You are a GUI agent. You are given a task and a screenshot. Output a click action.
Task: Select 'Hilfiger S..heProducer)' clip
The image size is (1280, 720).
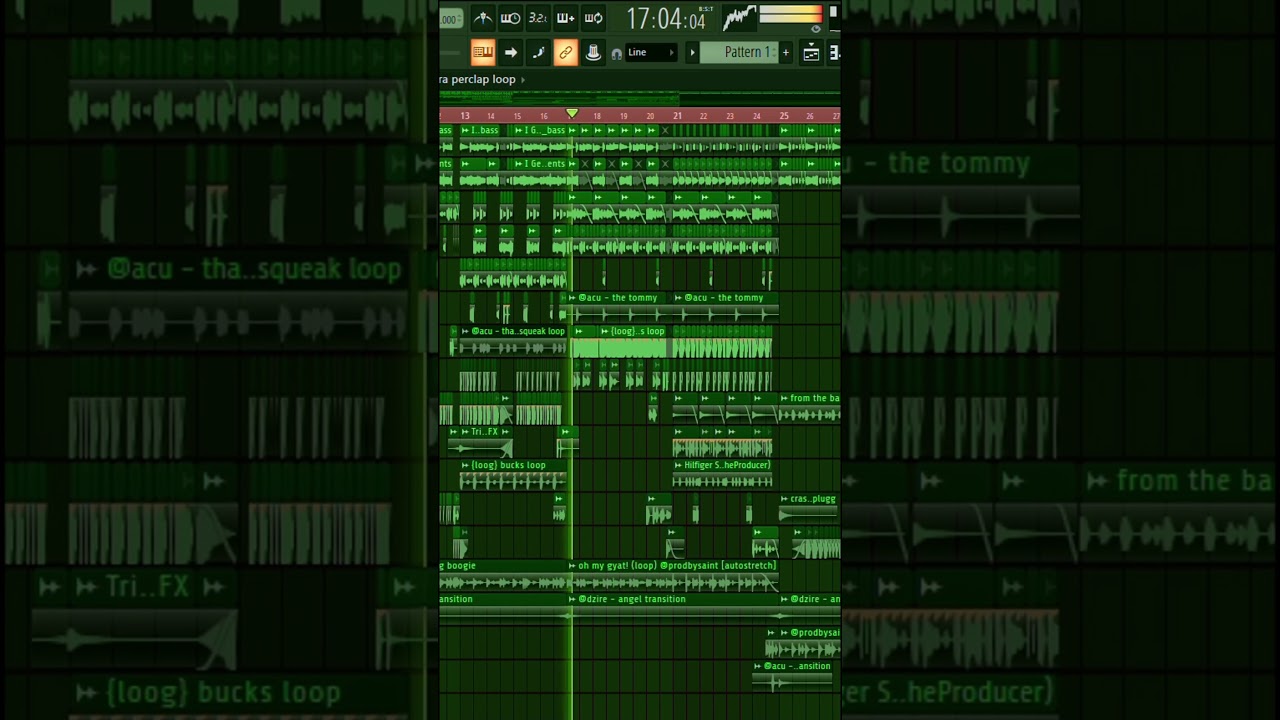722,476
